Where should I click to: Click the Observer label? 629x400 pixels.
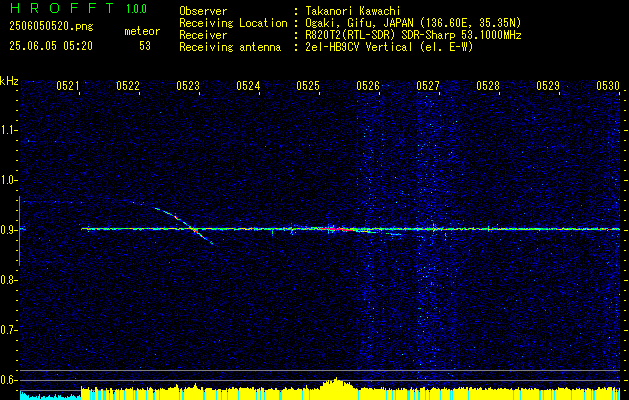[203, 11]
